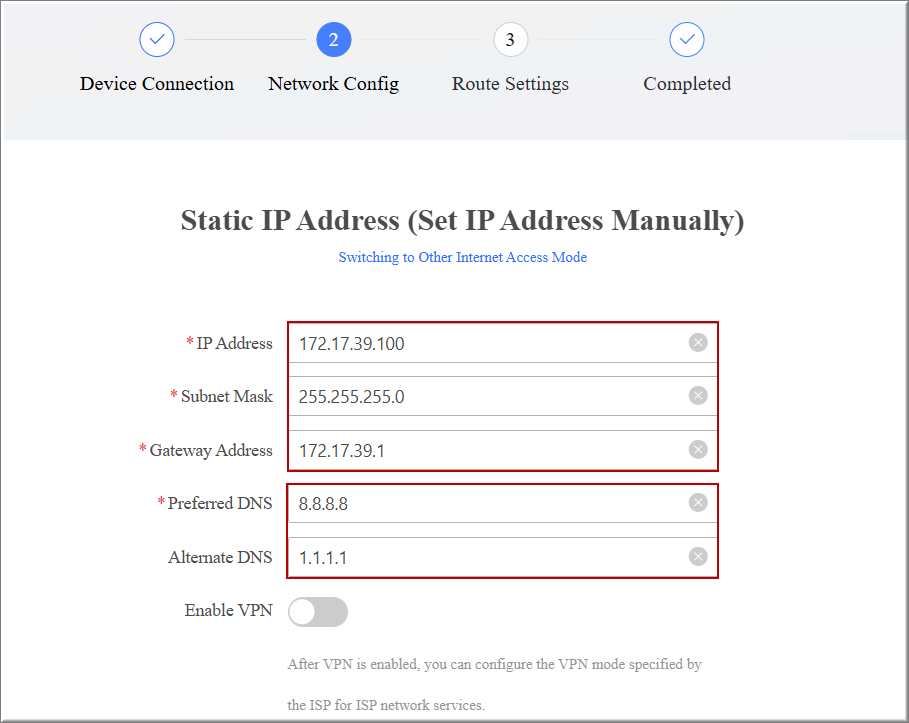909x723 pixels.
Task: Select the Completed step label
Action: click(687, 84)
